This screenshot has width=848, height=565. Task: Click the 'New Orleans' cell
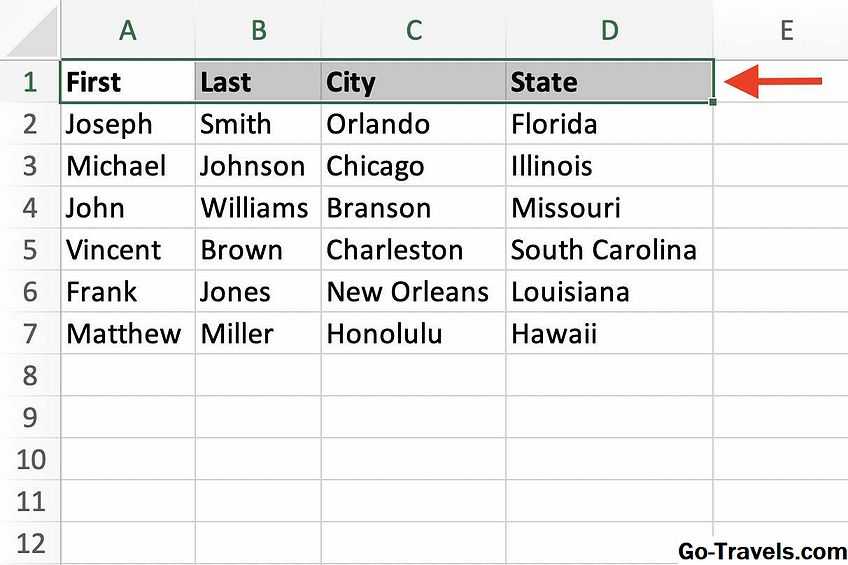(x=413, y=291)
